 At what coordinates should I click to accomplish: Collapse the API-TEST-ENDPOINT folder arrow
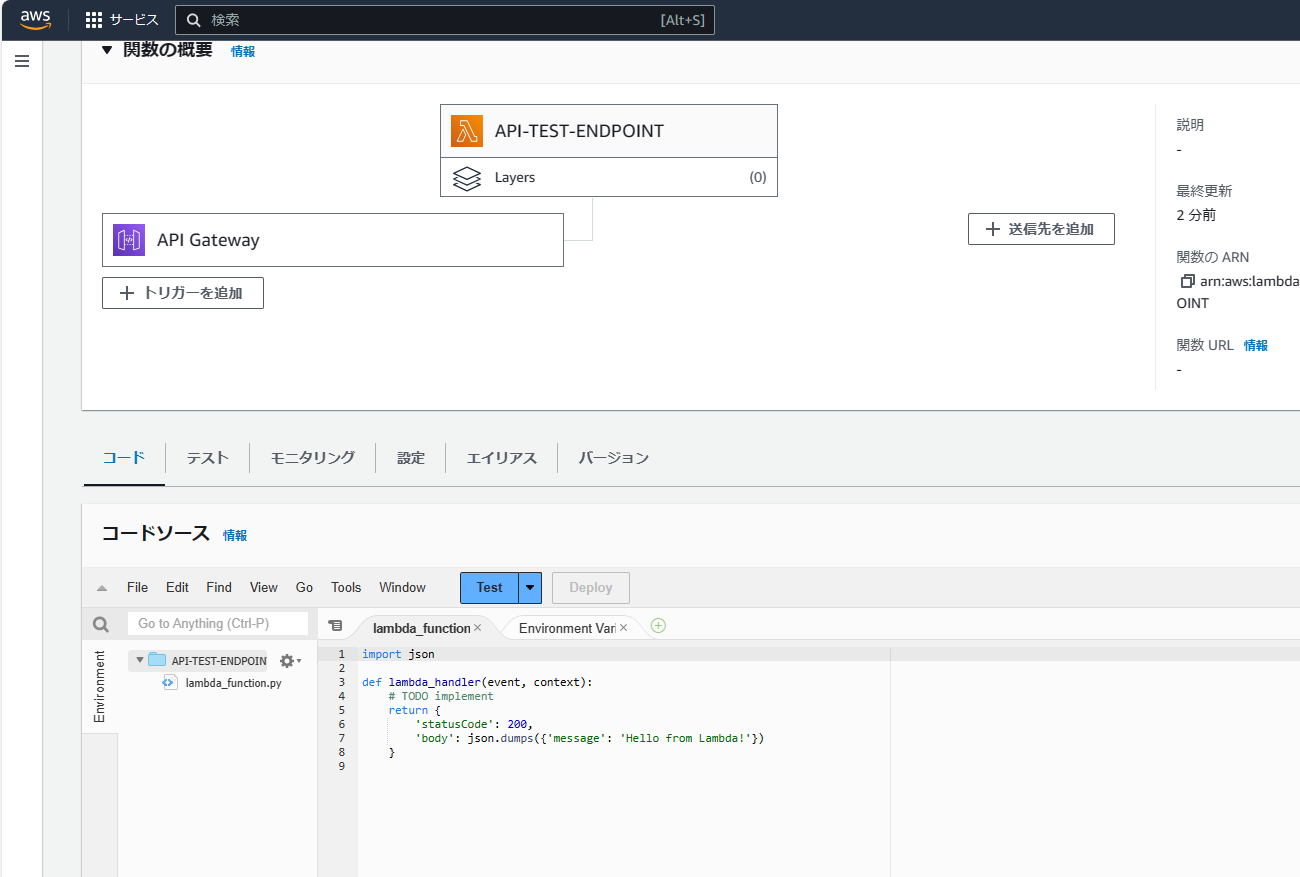tap(140, 660)
